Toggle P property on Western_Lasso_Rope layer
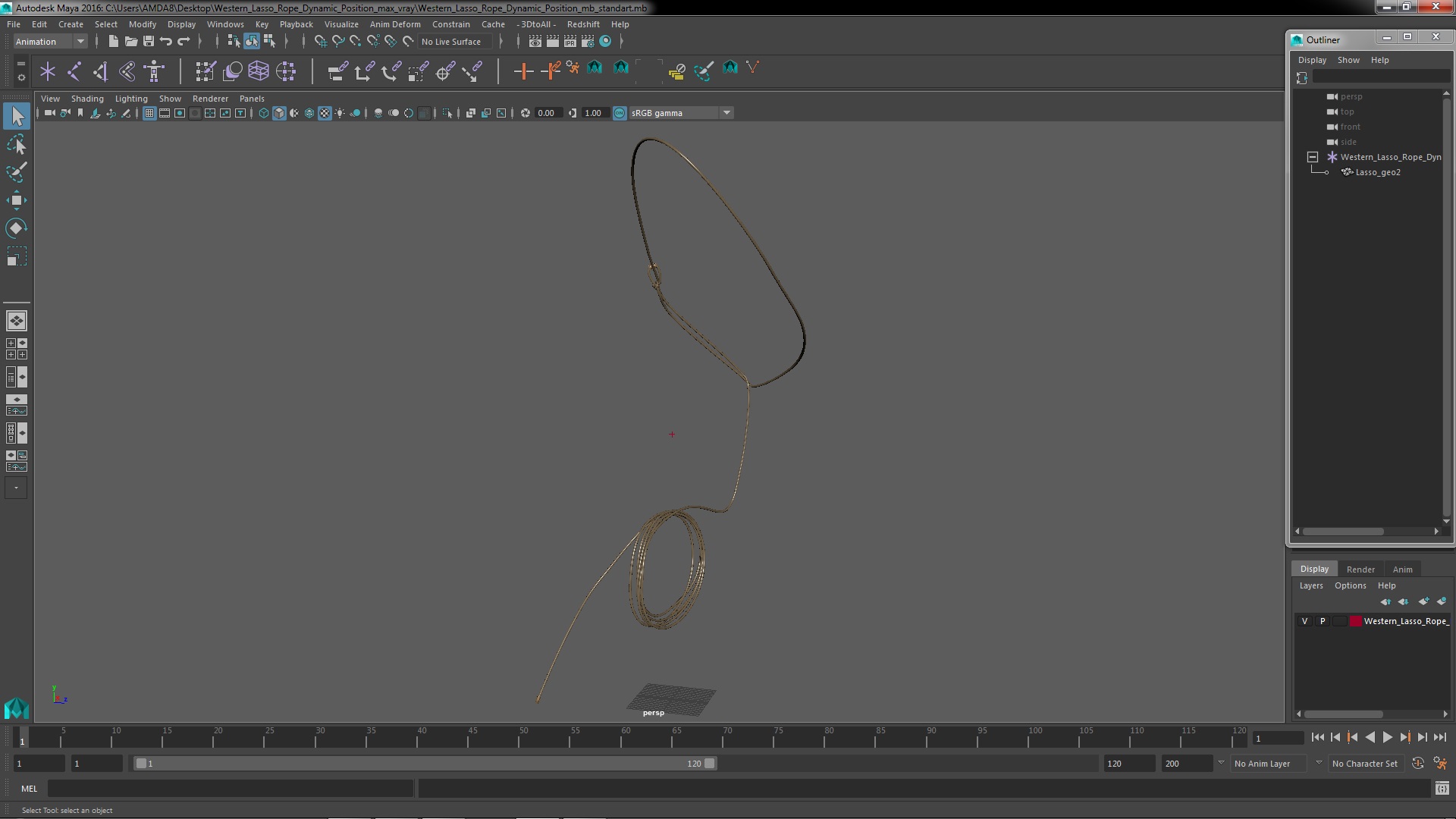1456x819 pixels. 1322,620
